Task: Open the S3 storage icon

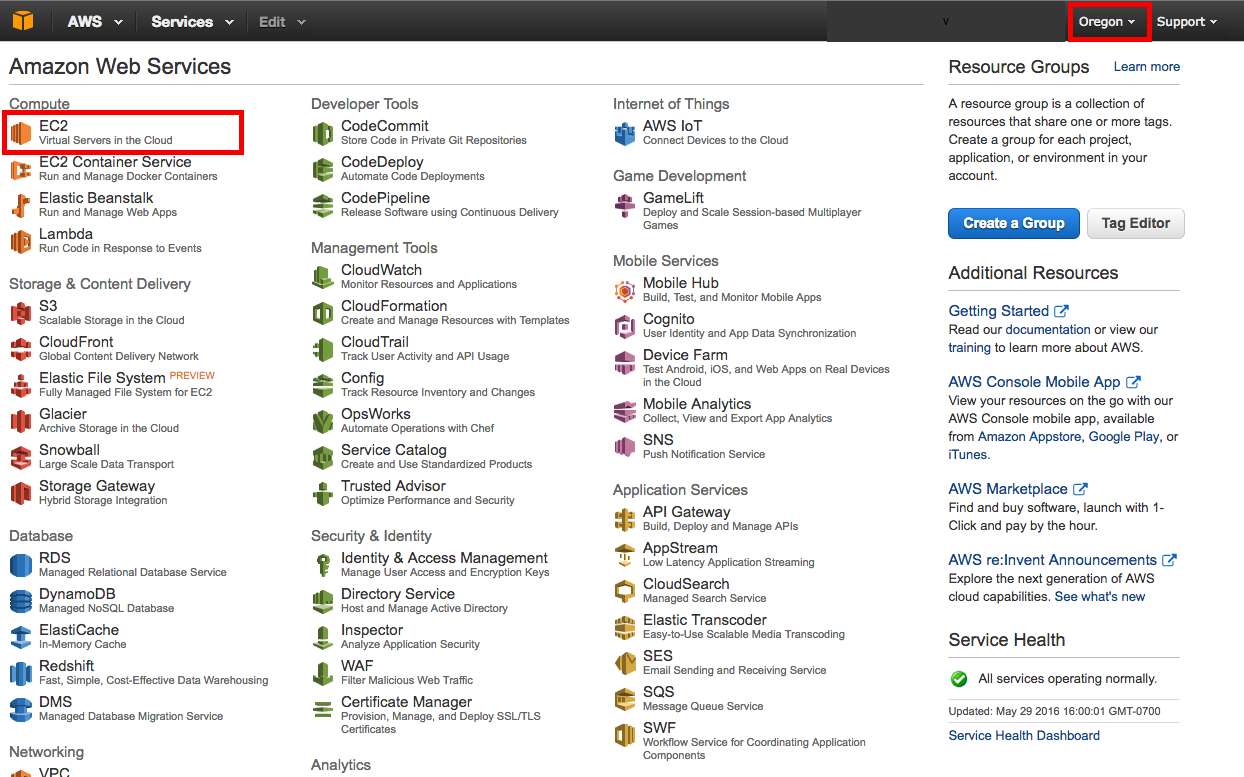Action: pyautogui.click(x=21, y=313)
